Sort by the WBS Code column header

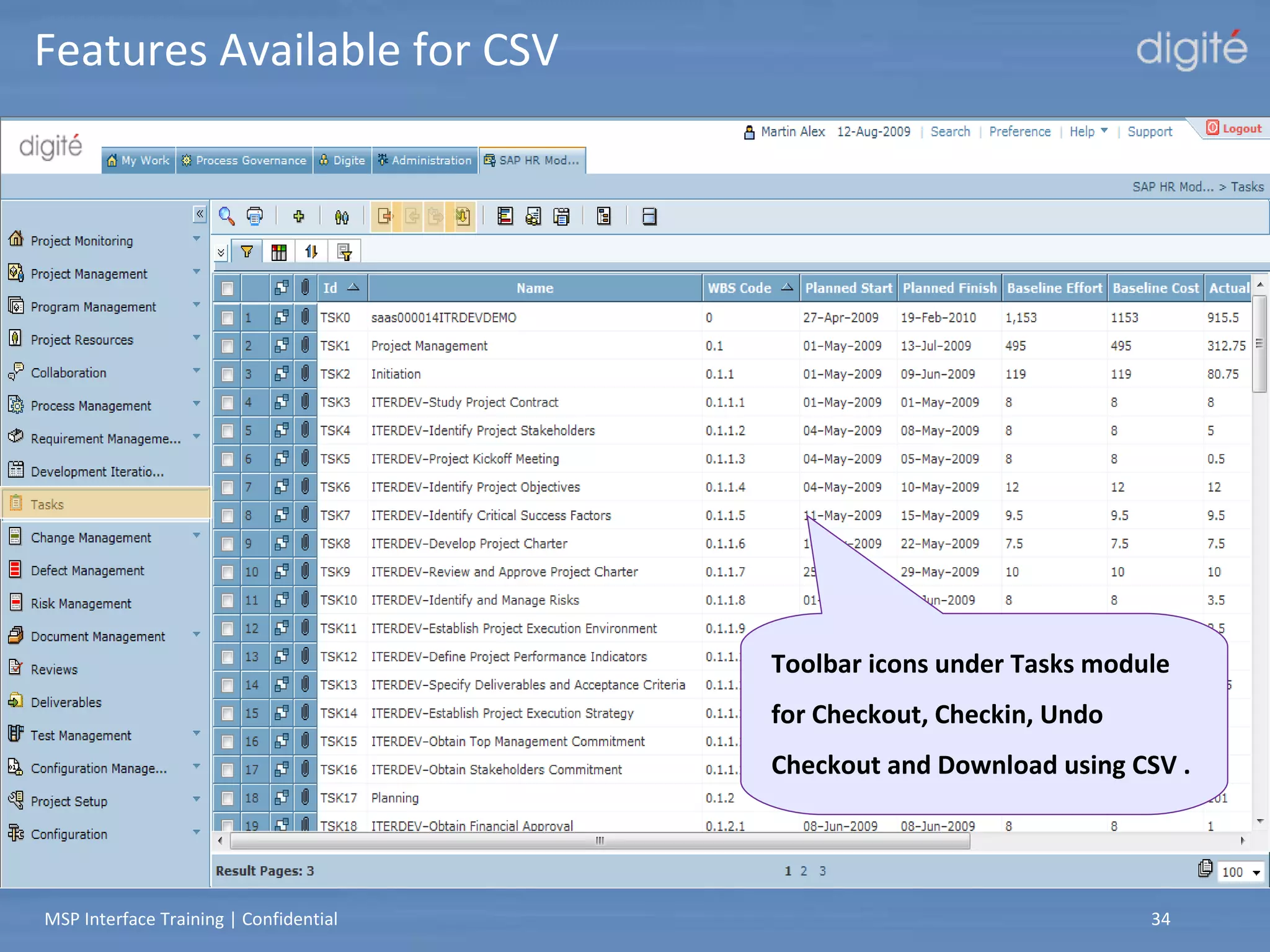(750, 288)
